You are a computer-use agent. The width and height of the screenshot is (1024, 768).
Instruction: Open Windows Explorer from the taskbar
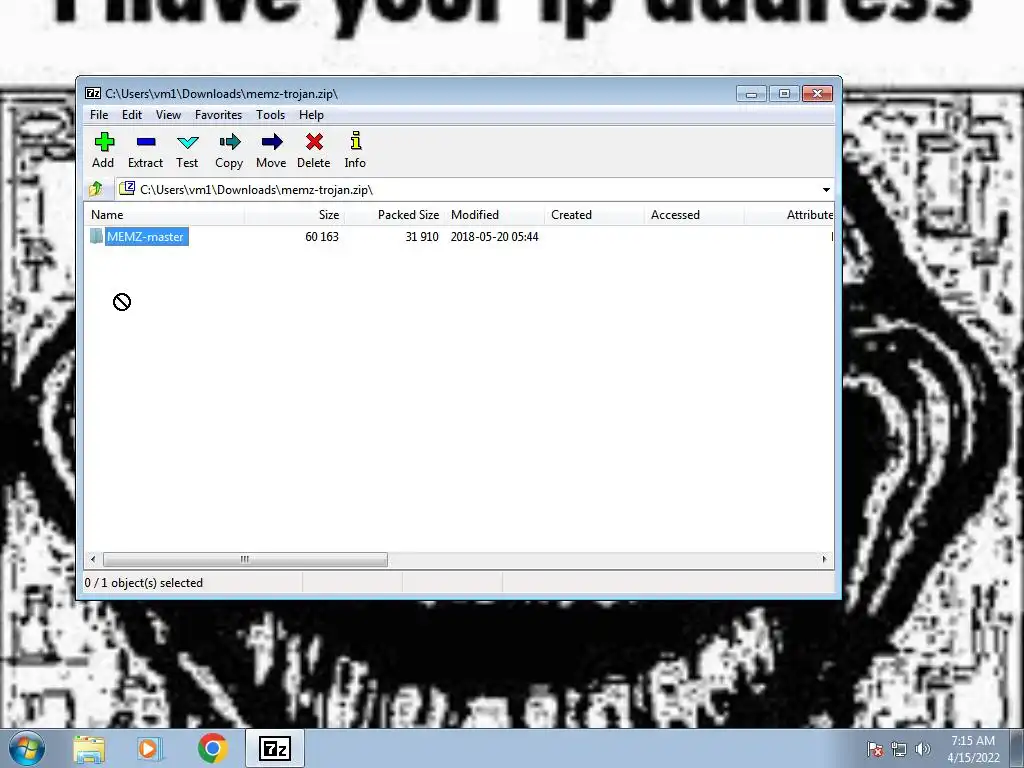[89, 749]
